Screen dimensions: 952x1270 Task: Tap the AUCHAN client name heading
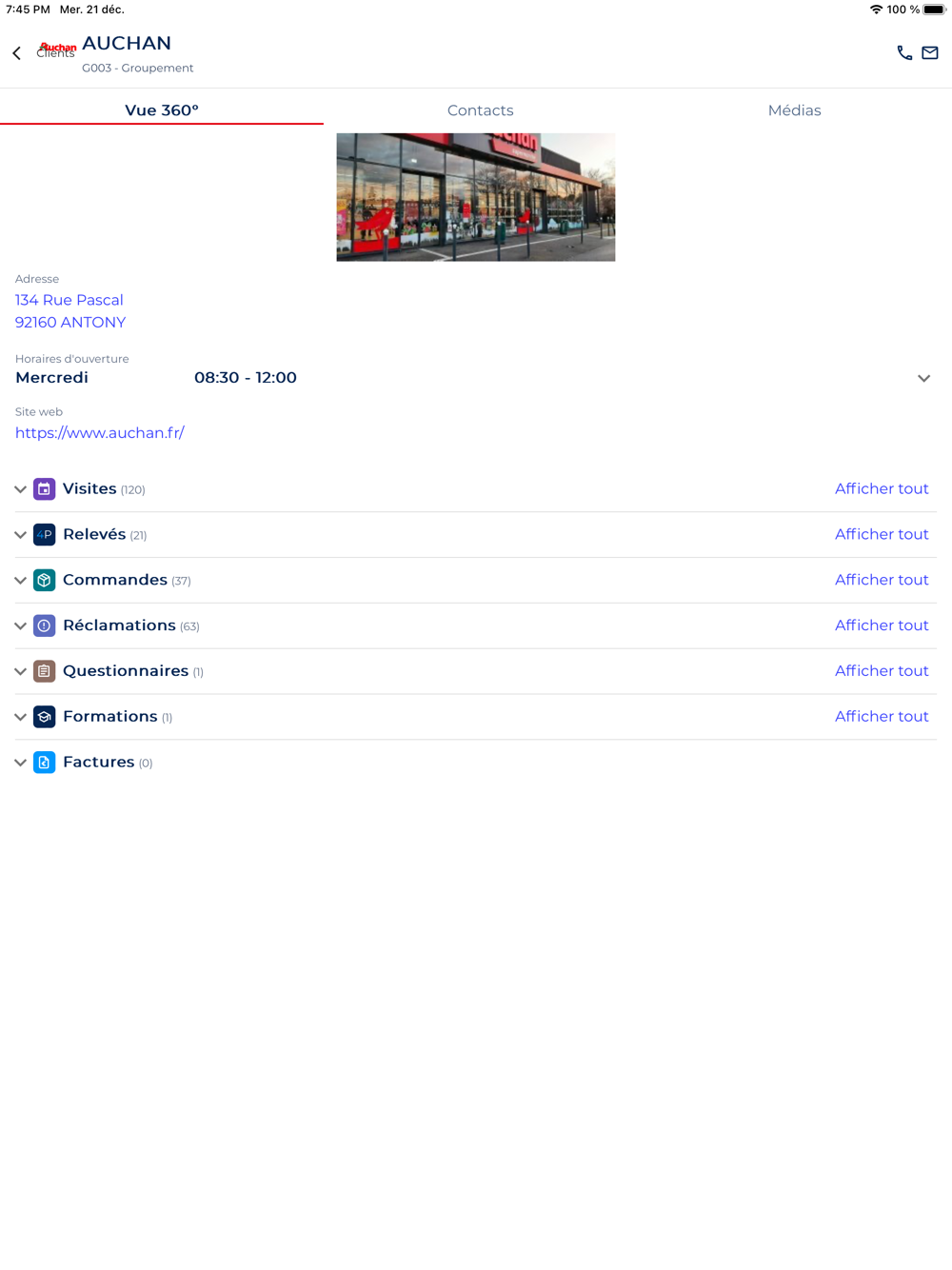point(127,43)
